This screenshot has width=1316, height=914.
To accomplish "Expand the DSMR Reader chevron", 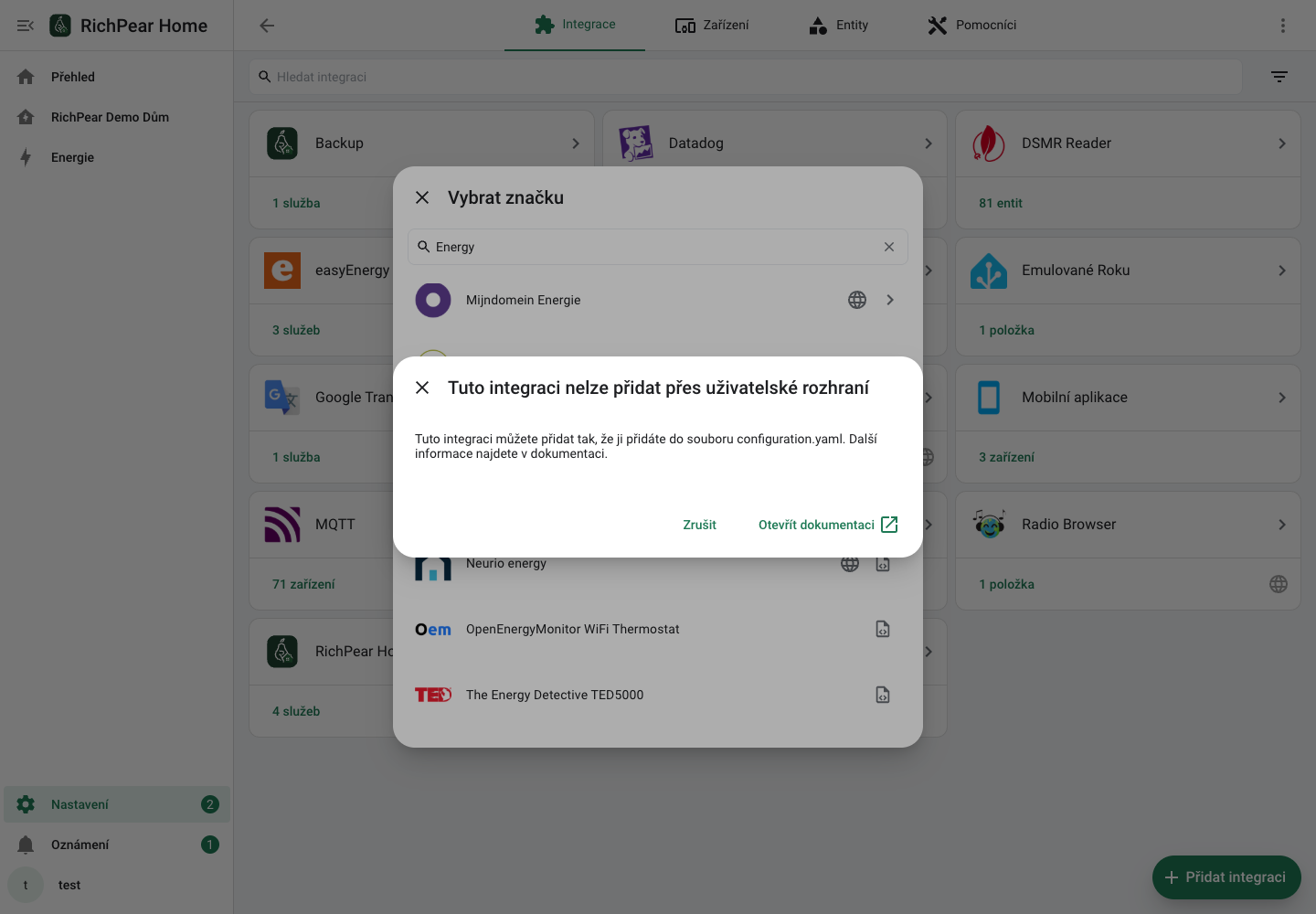I will [1282, 143].
